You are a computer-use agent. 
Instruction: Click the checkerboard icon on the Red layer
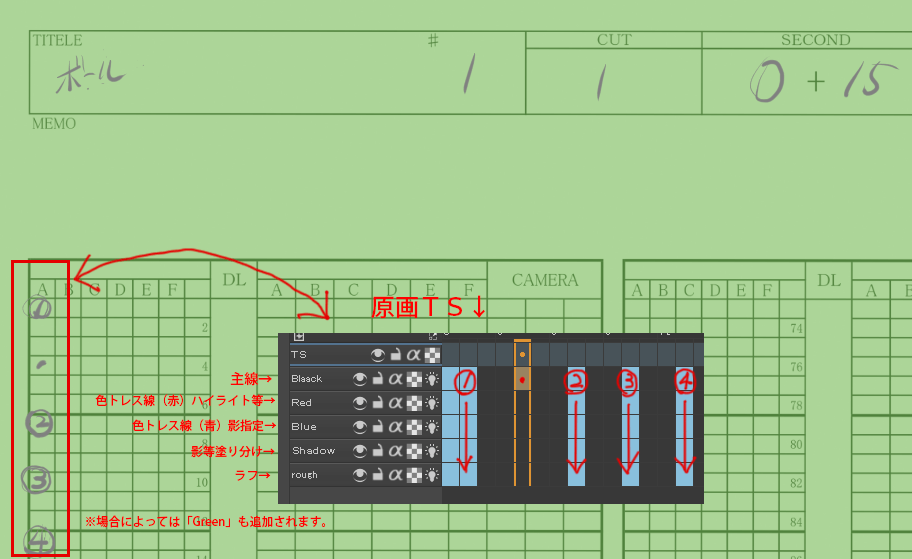click(414, 403)
